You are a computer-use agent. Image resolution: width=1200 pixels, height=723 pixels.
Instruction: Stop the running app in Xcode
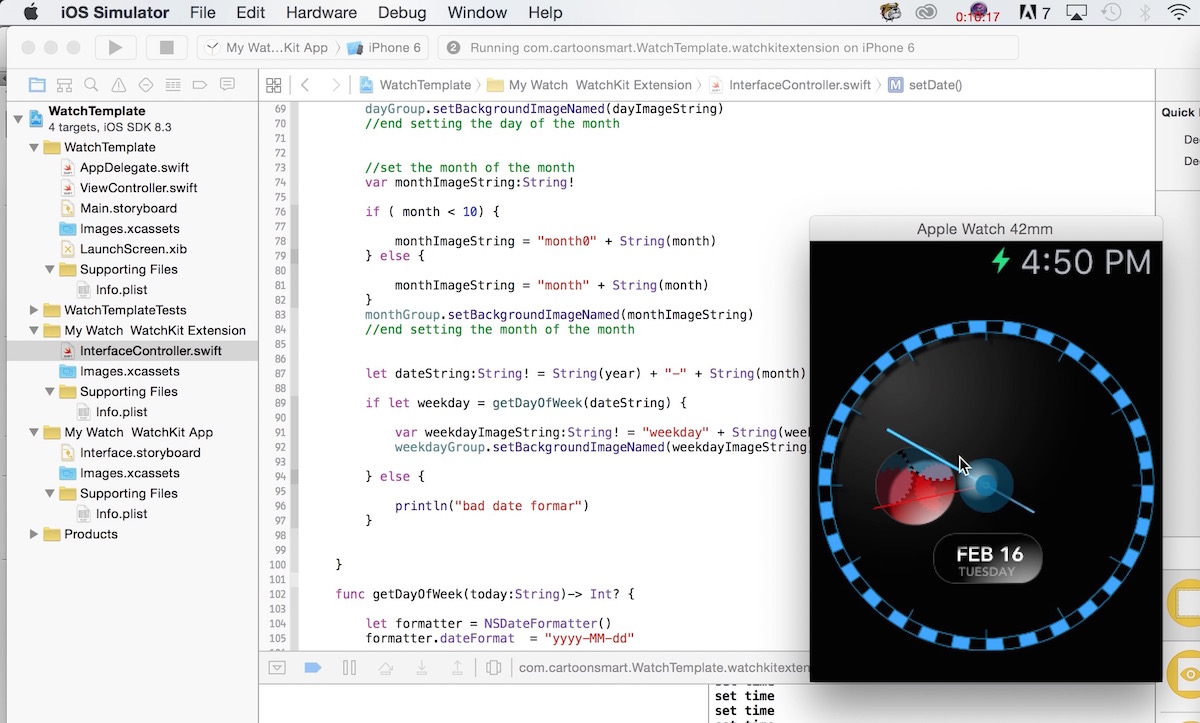pos(167,47)
